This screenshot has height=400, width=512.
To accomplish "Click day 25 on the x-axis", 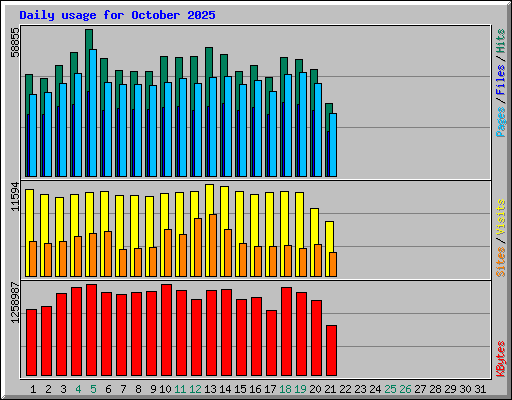I will point(390,389).
